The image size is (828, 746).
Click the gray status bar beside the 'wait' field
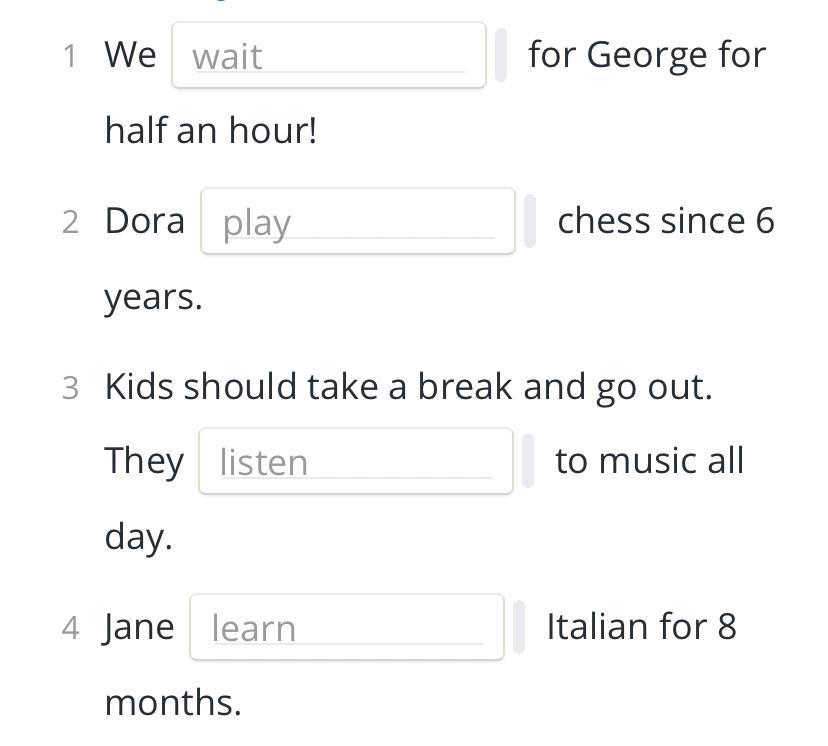click(x=501, y=55)
